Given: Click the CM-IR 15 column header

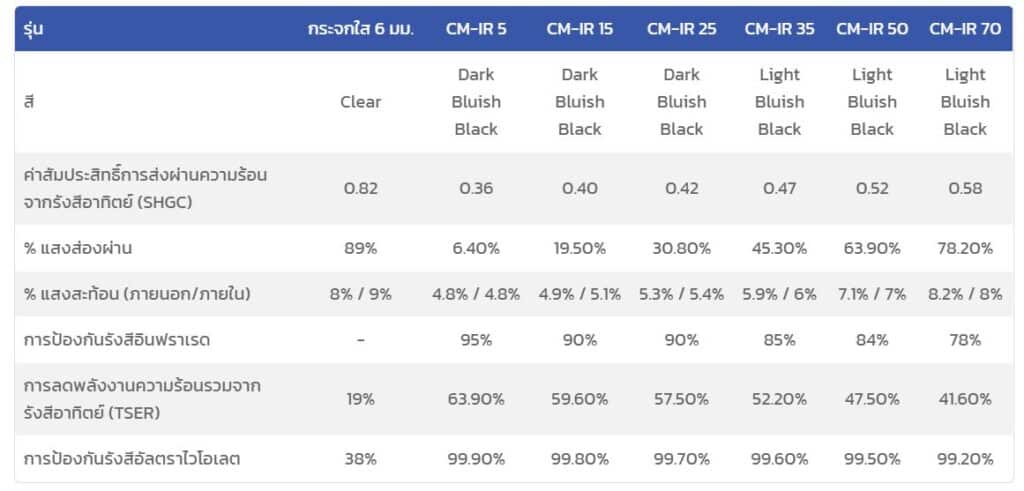Looking at the screenshot, I should point(580,29).
